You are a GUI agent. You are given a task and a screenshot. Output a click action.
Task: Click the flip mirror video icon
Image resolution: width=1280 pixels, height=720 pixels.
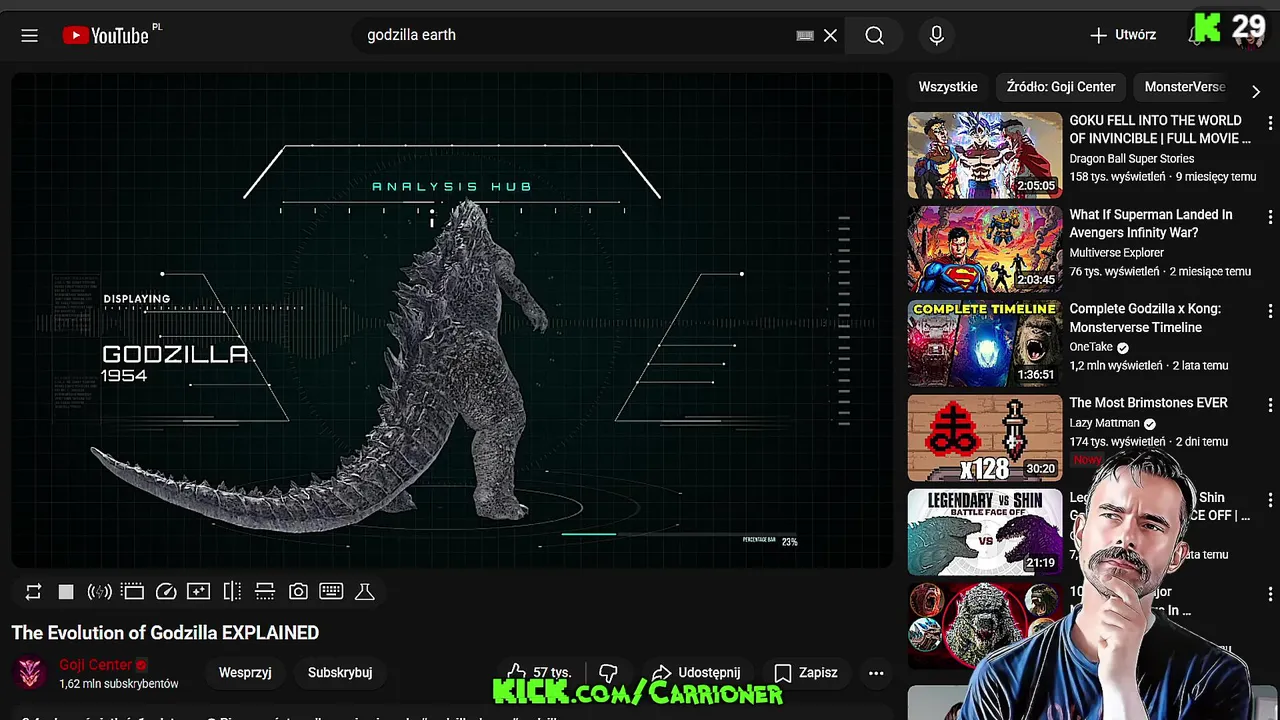(232, 592)
